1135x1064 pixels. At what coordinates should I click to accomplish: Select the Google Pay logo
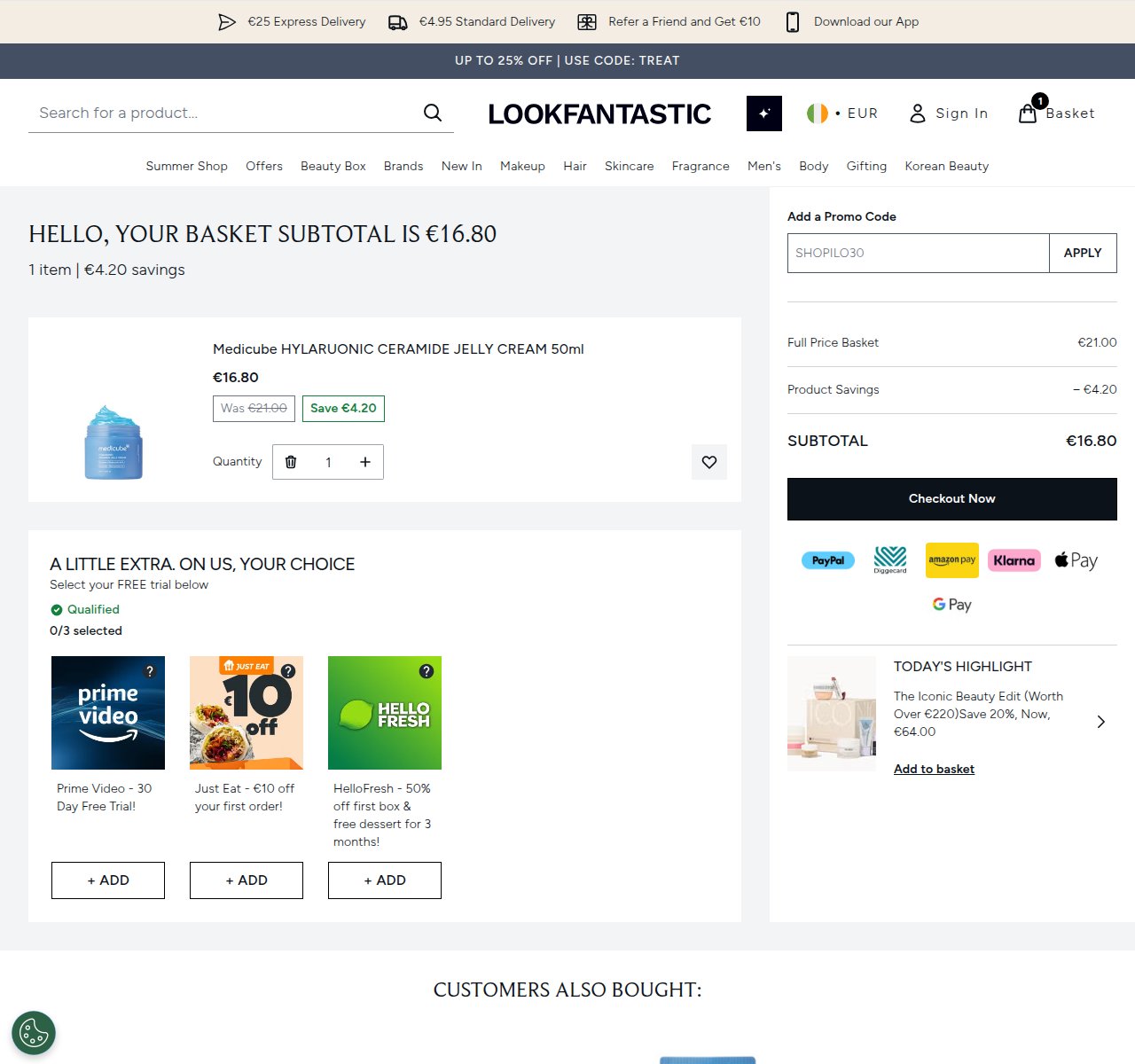point(952,605)
